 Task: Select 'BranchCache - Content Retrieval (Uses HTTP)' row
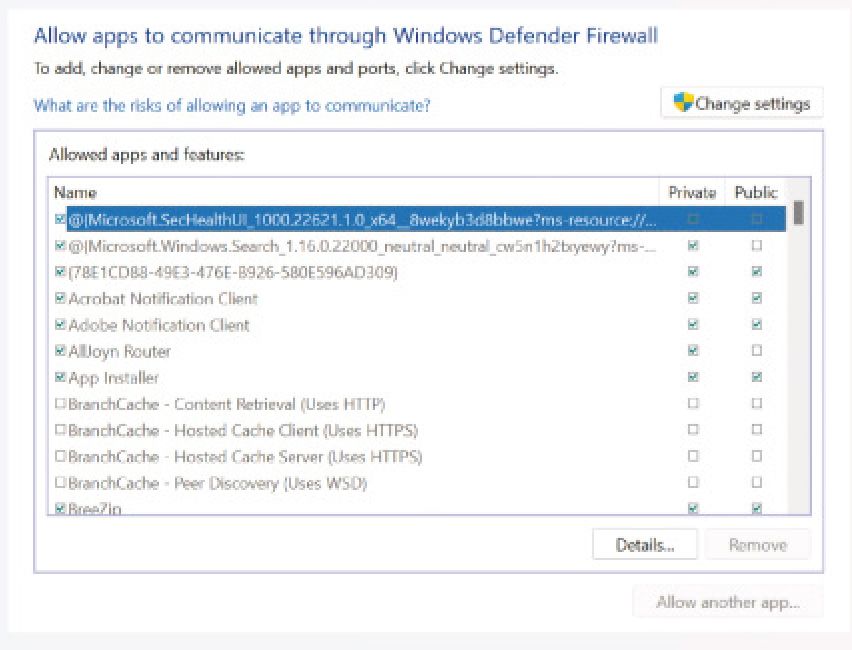227,404
